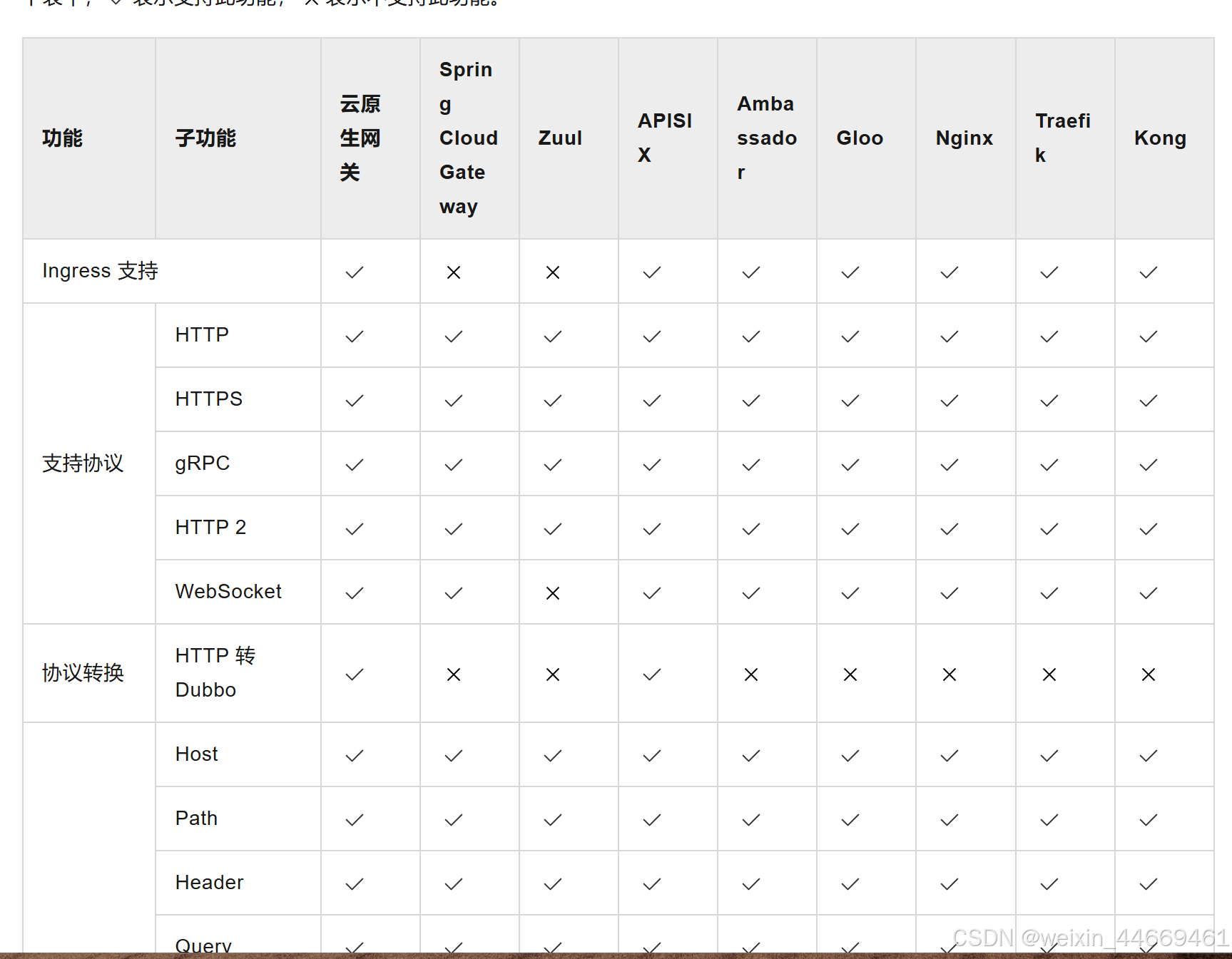The image size is (1232, 959).
Task: Click the Ambassador column header
Action: coord(767,138)
